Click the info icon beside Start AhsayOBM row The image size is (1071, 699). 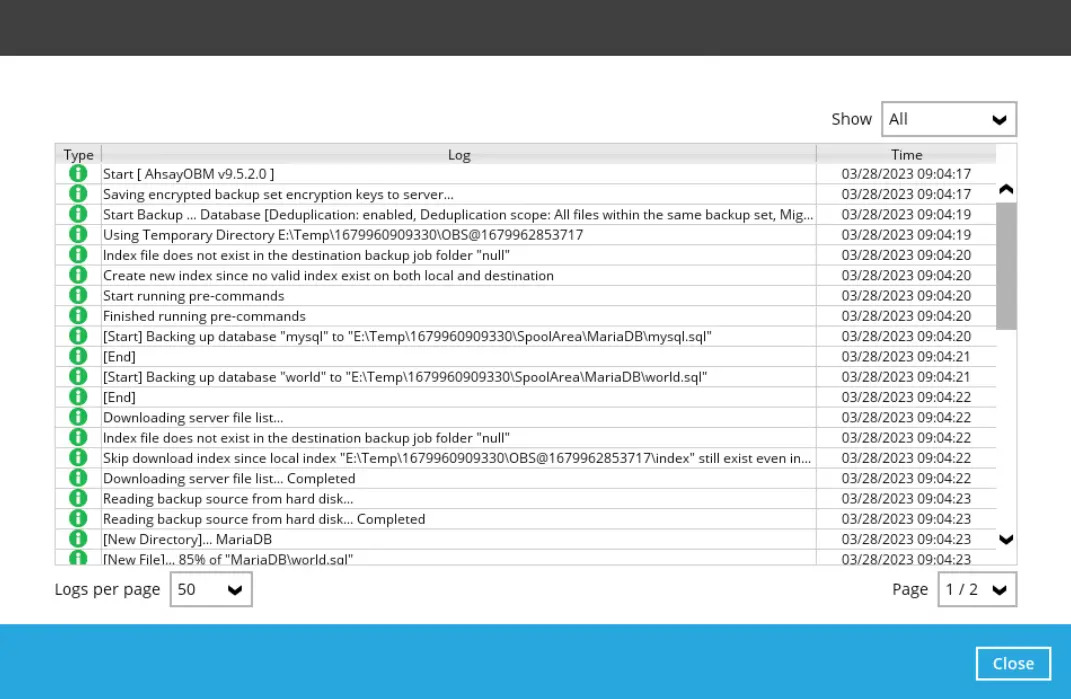[x=78, y=174]
